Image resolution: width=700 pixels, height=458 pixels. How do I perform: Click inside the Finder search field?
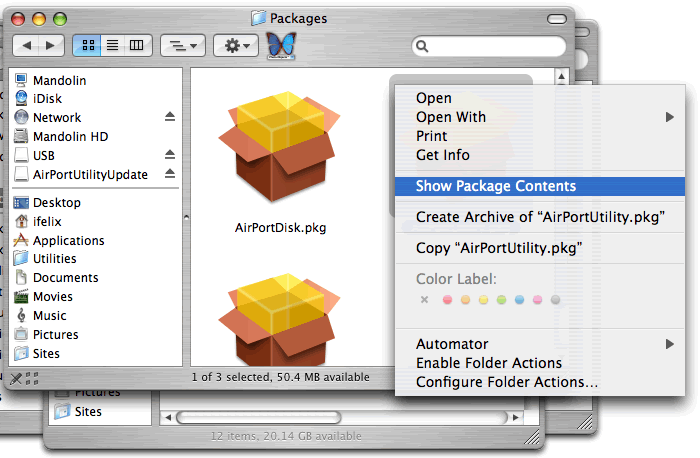point(489,46)
